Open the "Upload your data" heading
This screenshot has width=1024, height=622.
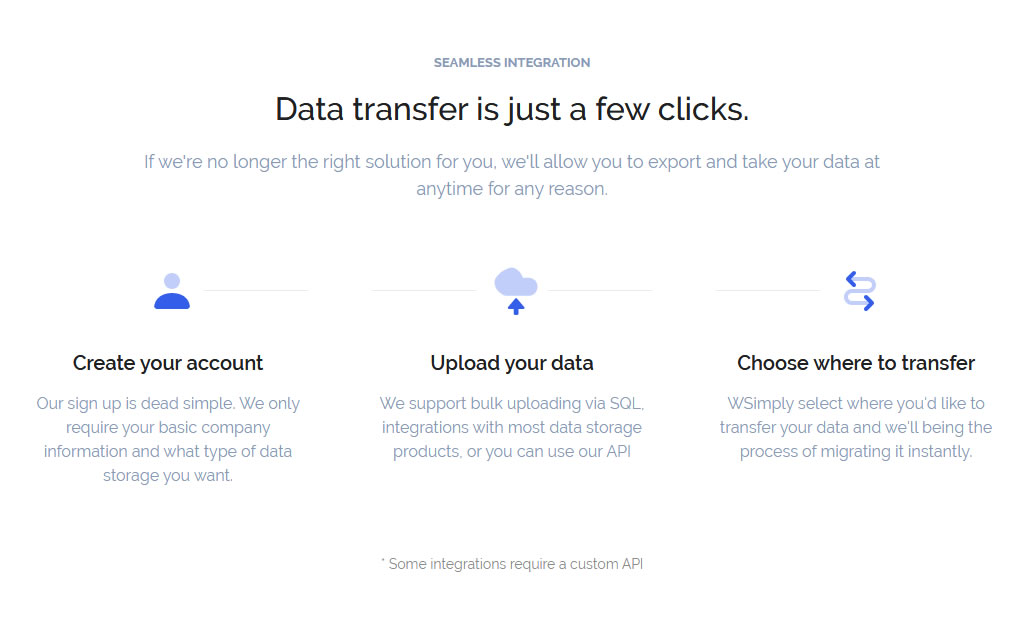point(512,363)
